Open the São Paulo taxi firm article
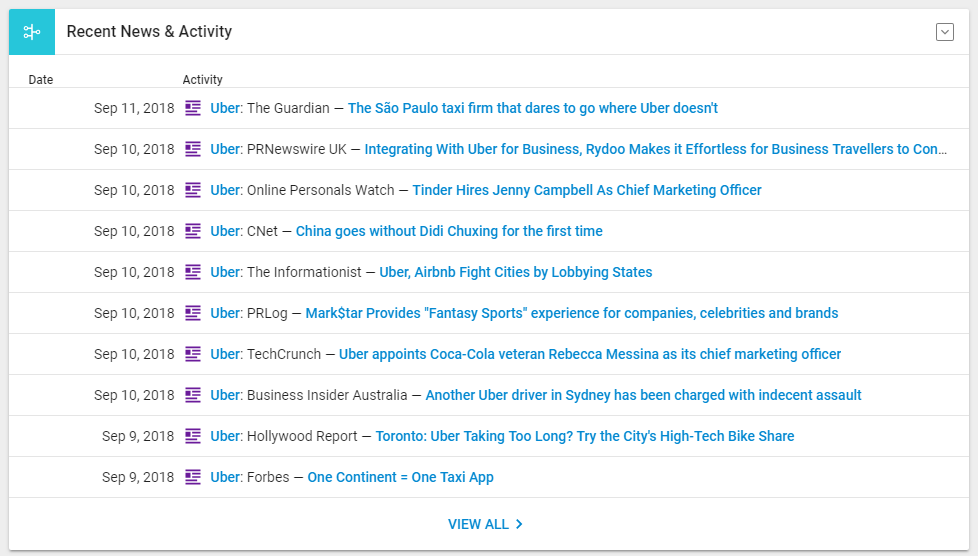The height and width of the screenshot is (556, 978). (x=532, y=108)
